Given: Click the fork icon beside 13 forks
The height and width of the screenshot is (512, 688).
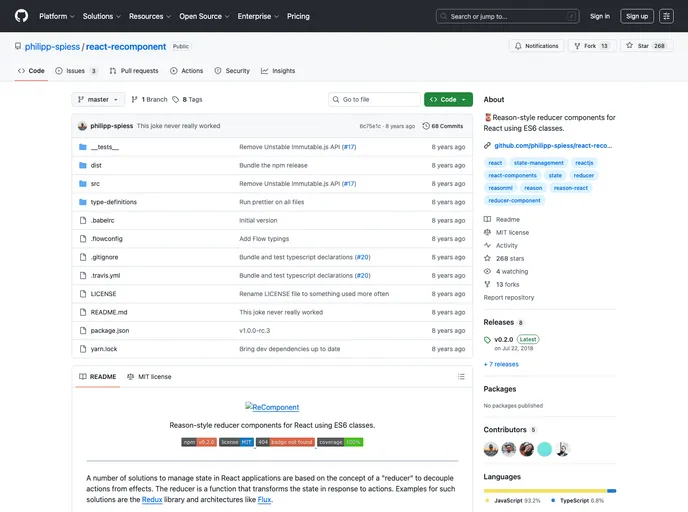Looking at the screenshot, I should (487, 284).
